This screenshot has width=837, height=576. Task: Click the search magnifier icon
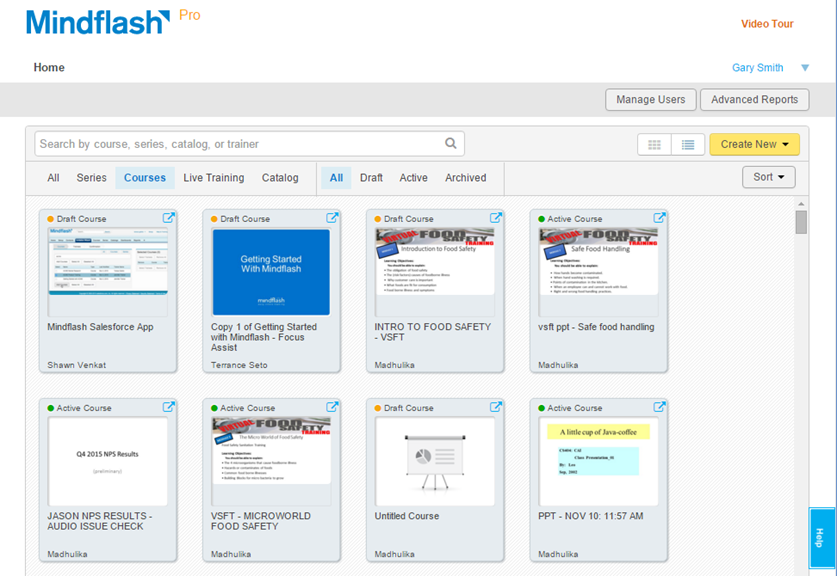click(x=451, y=143)
